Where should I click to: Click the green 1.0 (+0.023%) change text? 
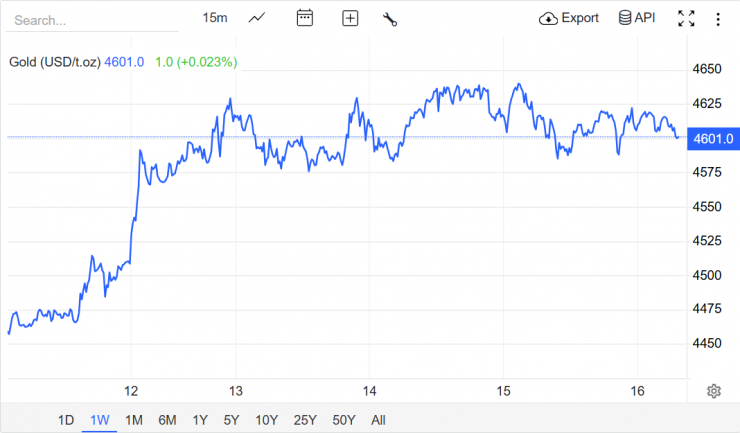pos(196,62)
